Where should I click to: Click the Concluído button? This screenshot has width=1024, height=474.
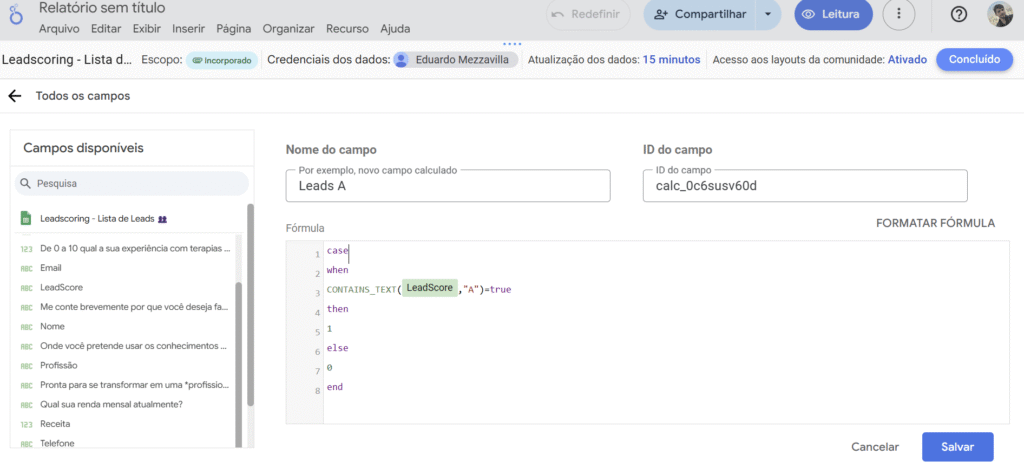pos(974,60)
